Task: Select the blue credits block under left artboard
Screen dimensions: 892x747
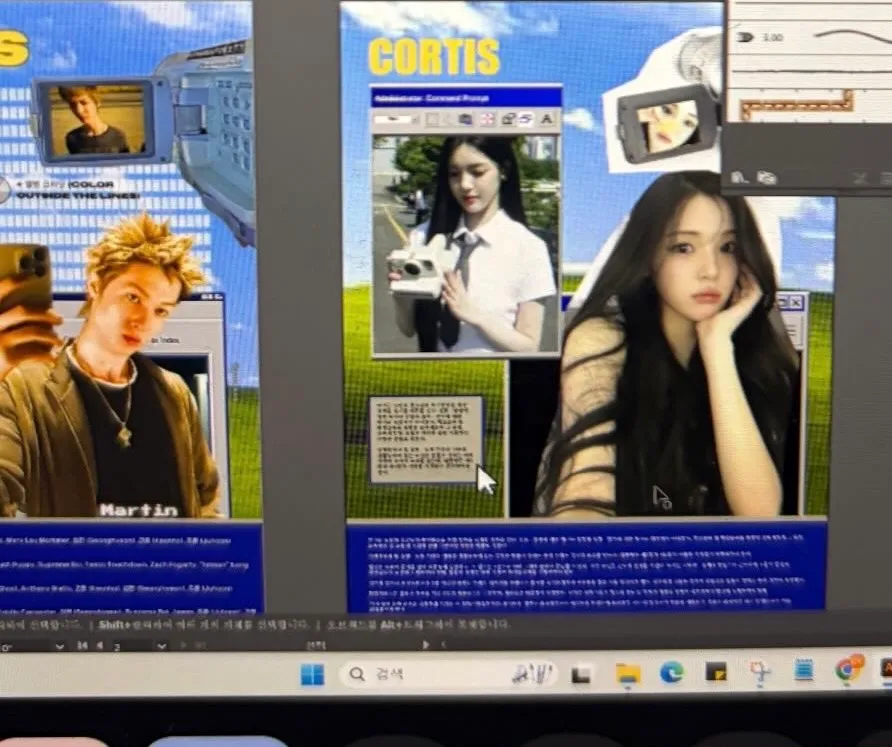Action: pos(130,567)
